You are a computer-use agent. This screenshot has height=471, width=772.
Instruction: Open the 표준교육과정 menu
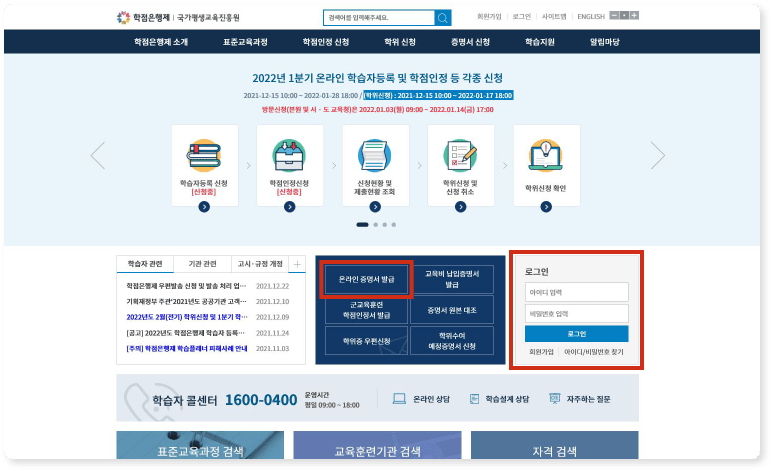click(245, 42)
